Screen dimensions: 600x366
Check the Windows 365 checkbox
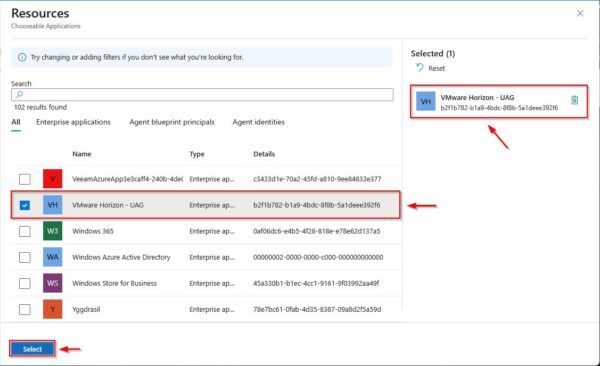pos(25,231)
